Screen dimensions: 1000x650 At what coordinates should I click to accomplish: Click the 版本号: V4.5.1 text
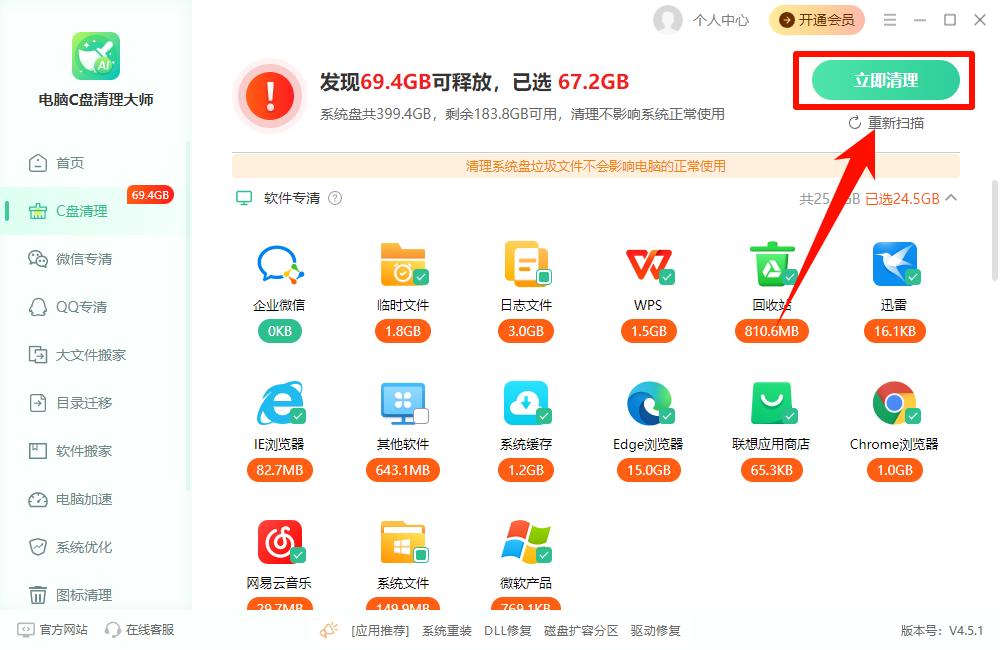click(x=941, y=631)
